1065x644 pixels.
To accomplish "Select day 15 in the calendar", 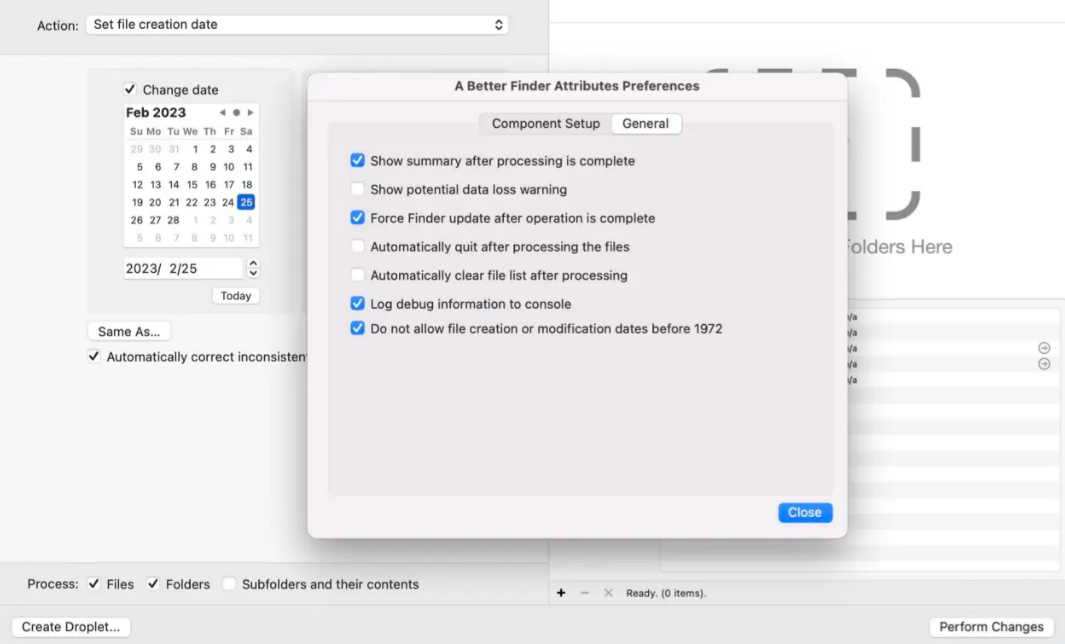I will pos(192,184).
